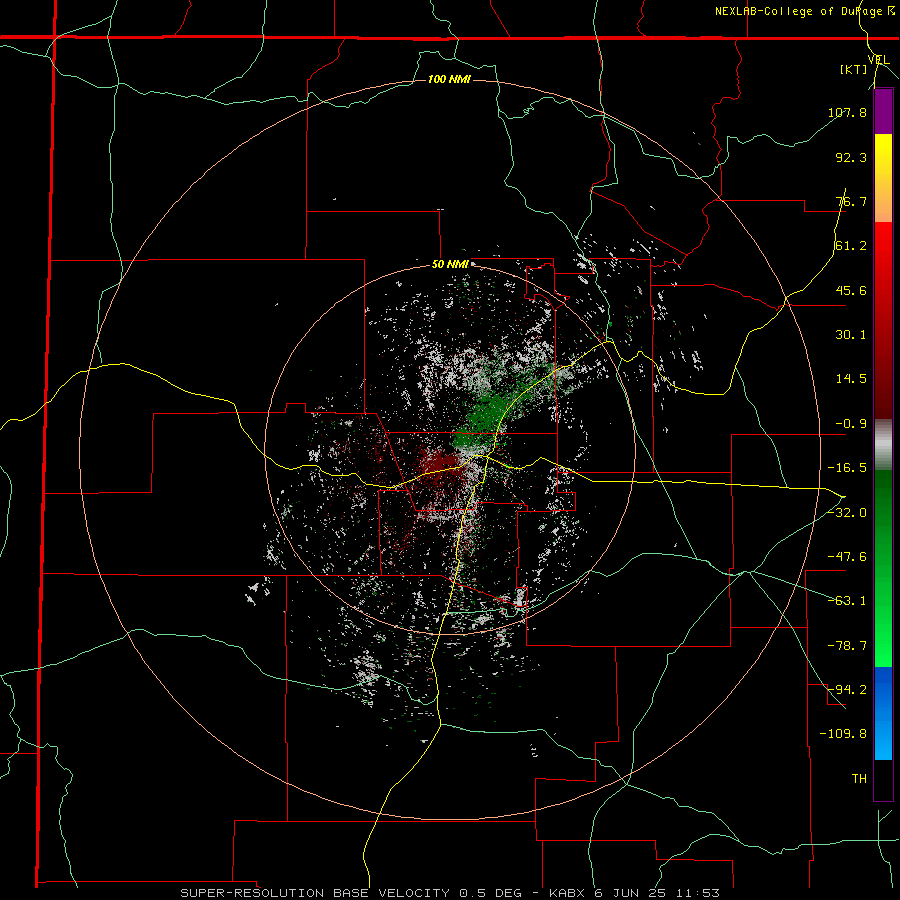The image size is (900, 900).
Task: Select the 45.6 scale value
Action: point(851,290)
